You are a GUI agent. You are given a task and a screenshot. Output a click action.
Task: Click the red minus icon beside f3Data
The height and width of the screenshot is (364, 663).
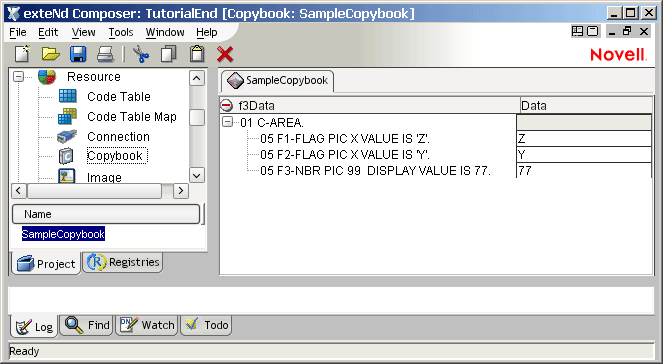[227, 105]
